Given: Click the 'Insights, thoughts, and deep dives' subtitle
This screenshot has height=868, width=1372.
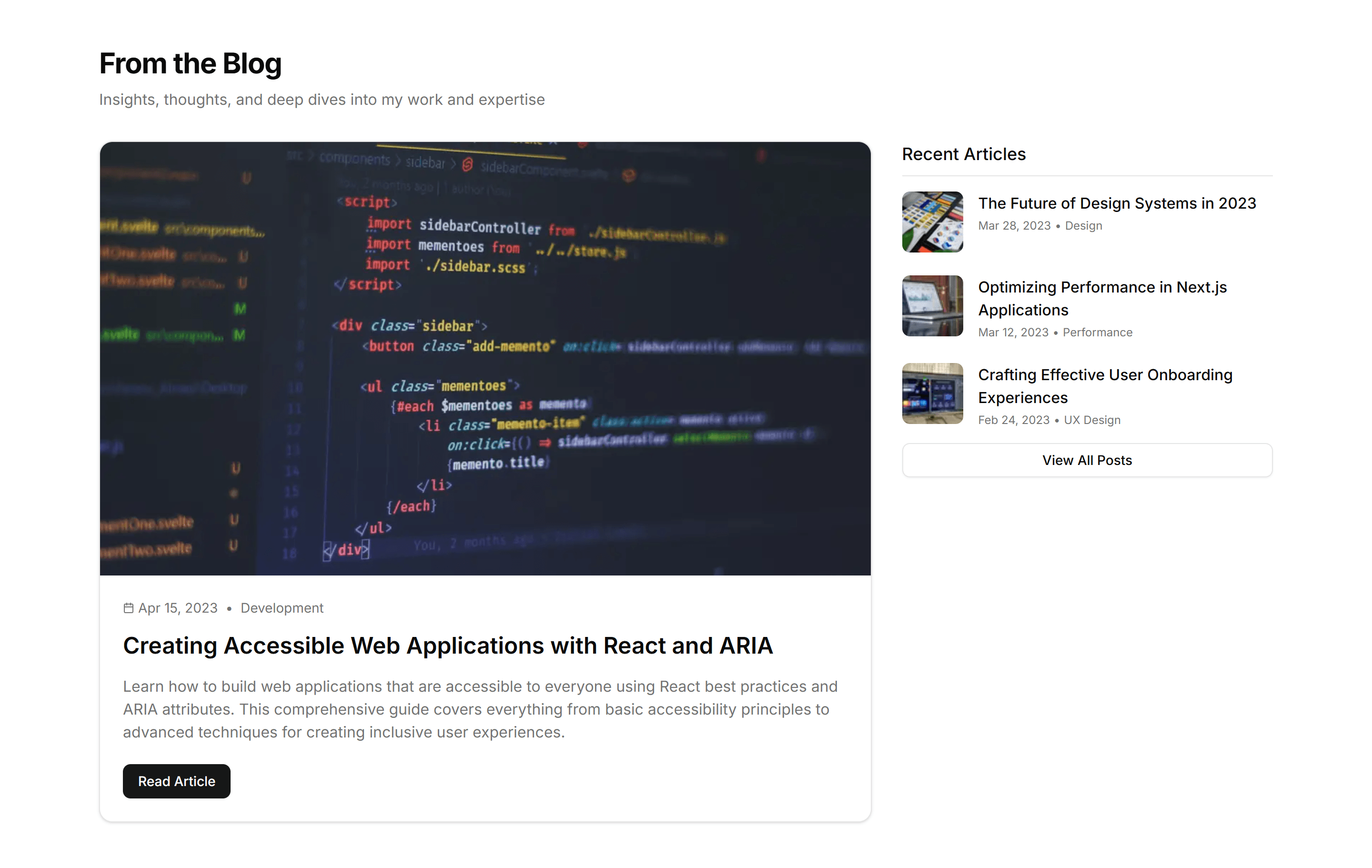Looking at the screenshot, I should click(322, 100).
